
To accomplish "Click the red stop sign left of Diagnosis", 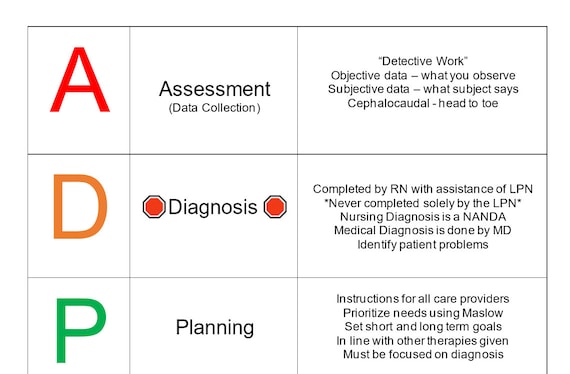I will pos(154,207).
